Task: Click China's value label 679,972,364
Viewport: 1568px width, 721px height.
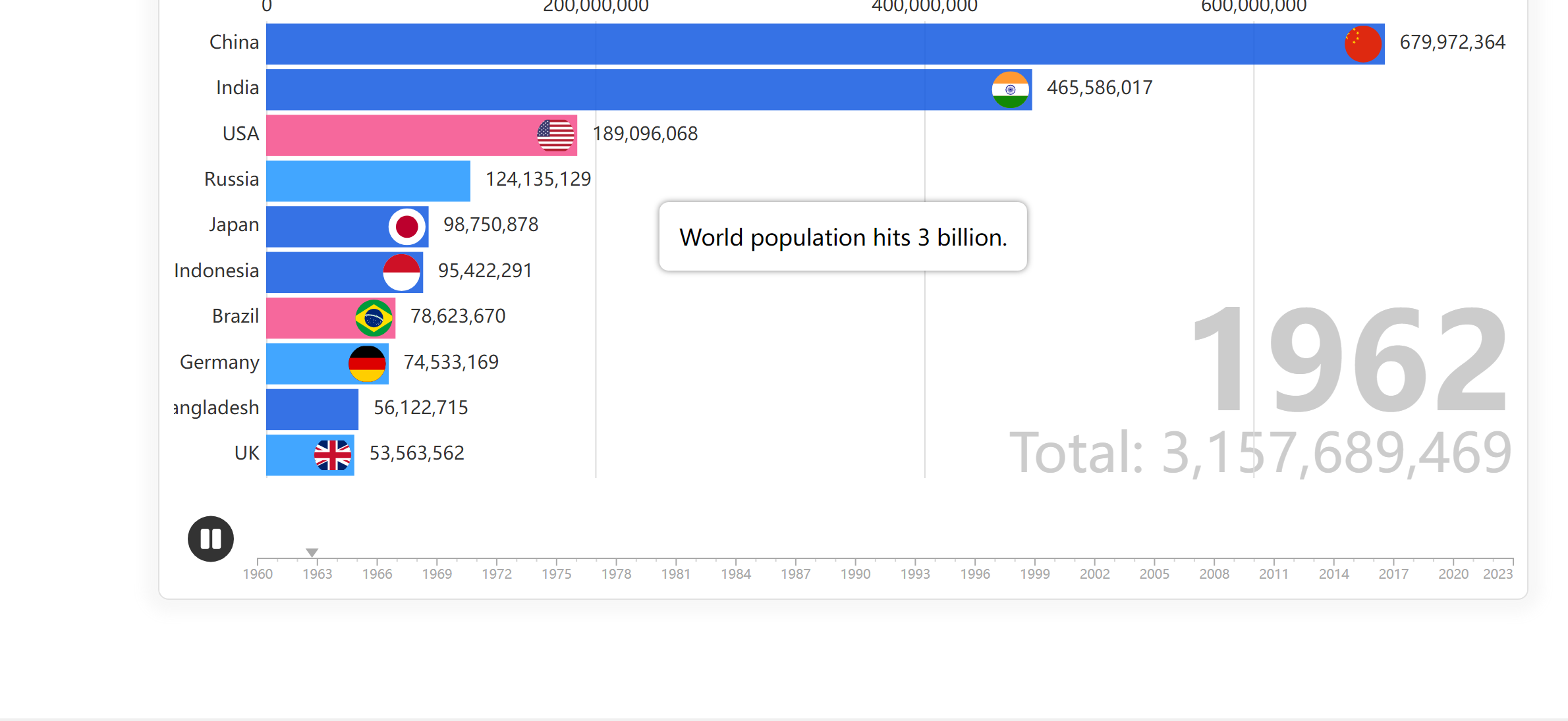Action: pos(1452,43)
